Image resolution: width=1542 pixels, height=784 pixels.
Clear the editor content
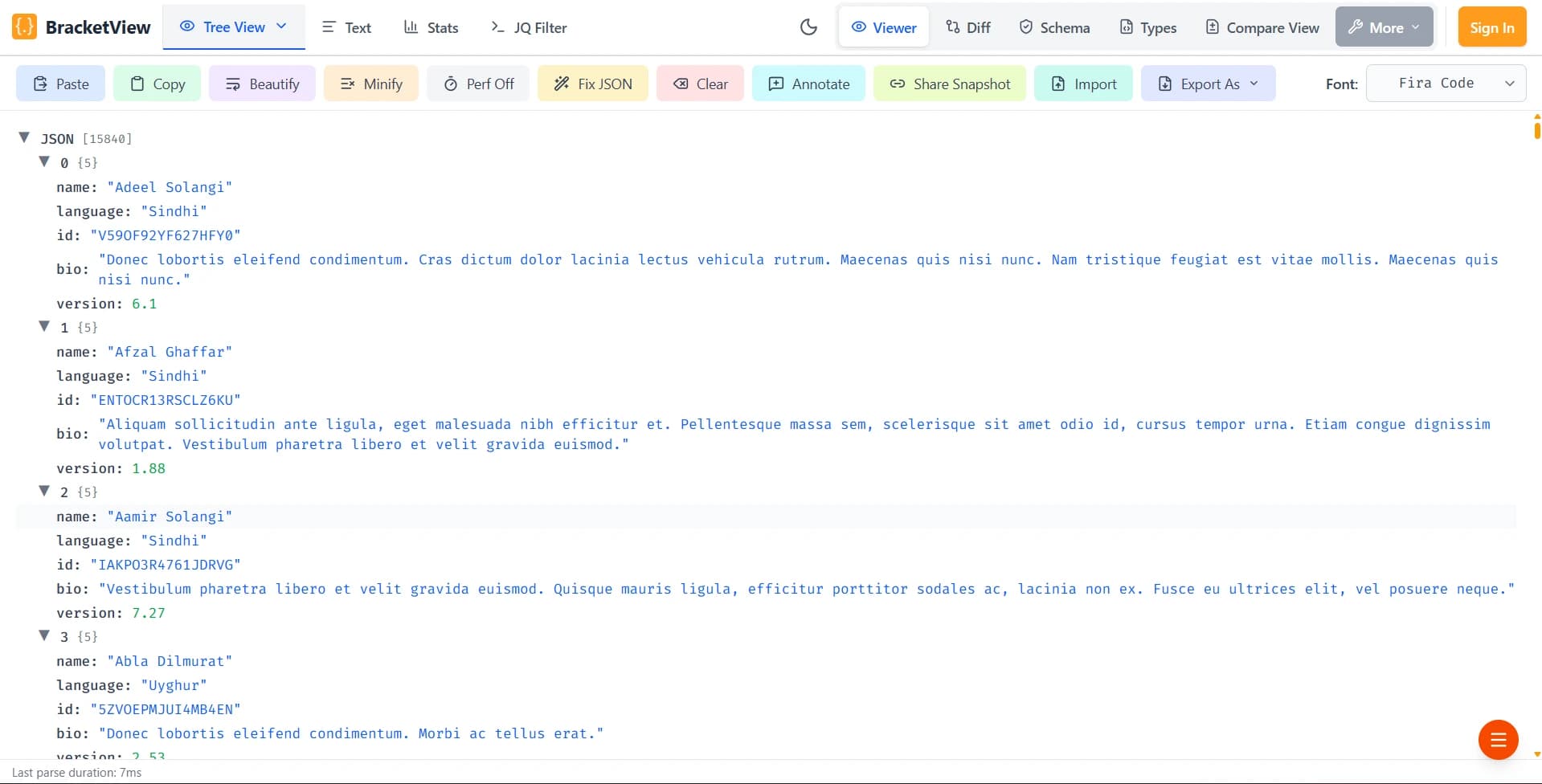[701, 84]
